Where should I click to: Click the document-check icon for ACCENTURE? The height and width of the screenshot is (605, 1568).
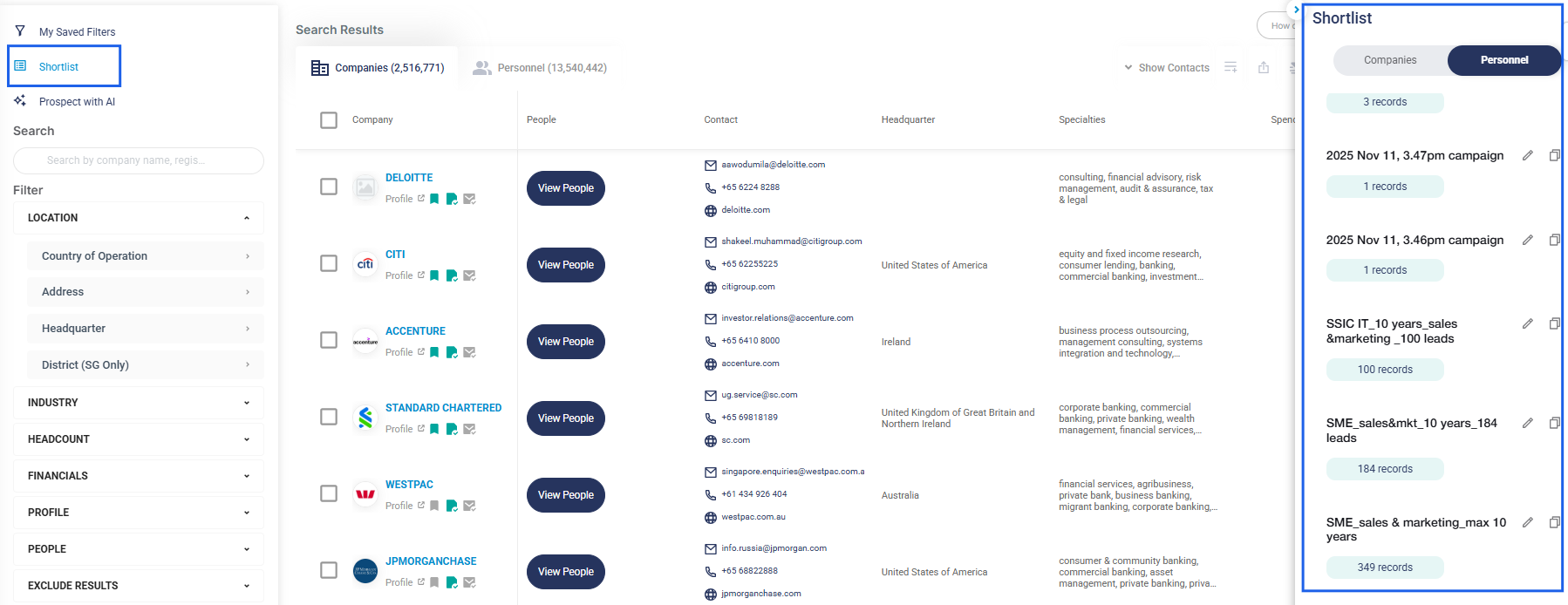click(452, 352)
